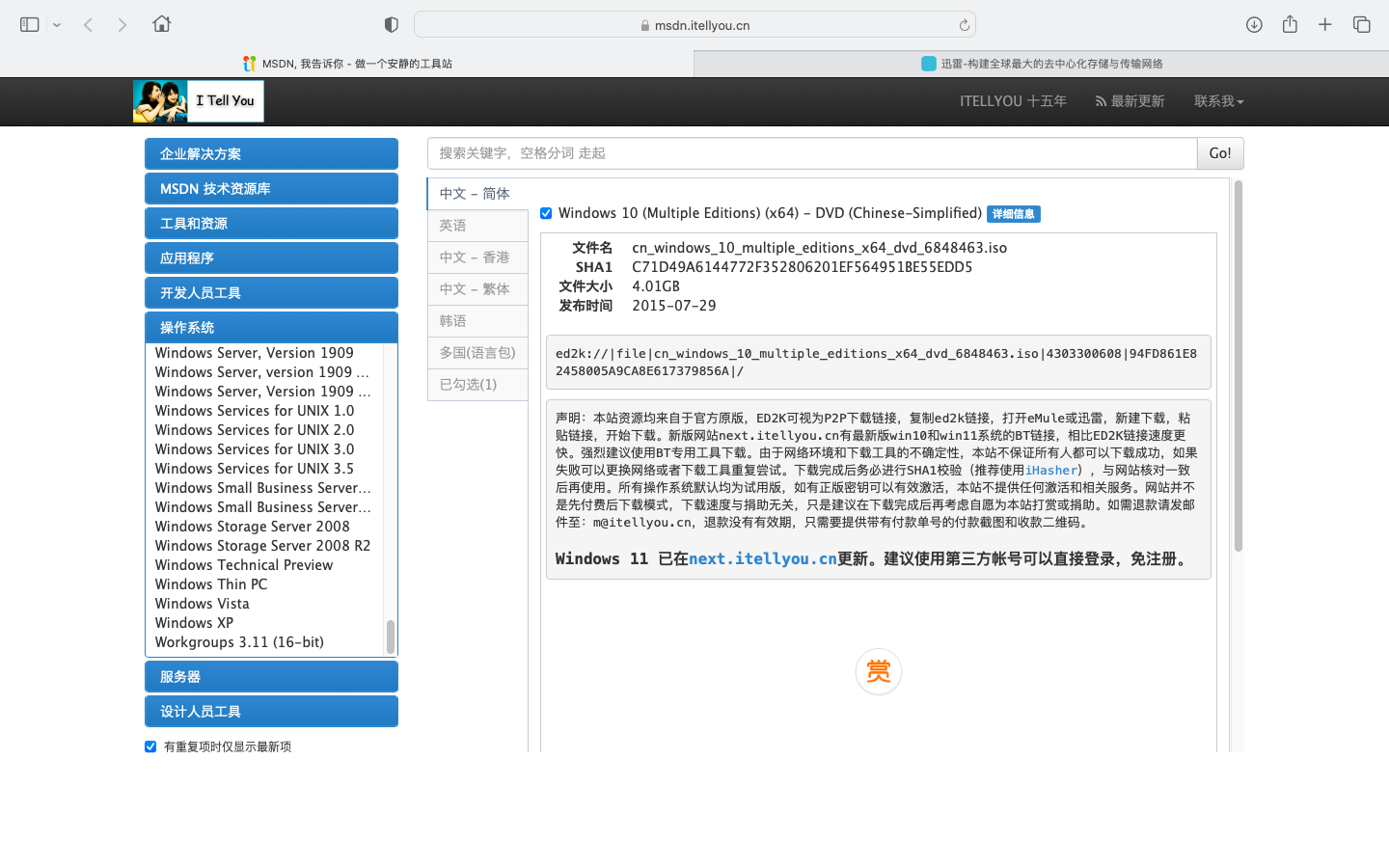Toggle Safari sidebar button
The width and height of the screenshot is (1389, 868).
[x=29, y=25]
